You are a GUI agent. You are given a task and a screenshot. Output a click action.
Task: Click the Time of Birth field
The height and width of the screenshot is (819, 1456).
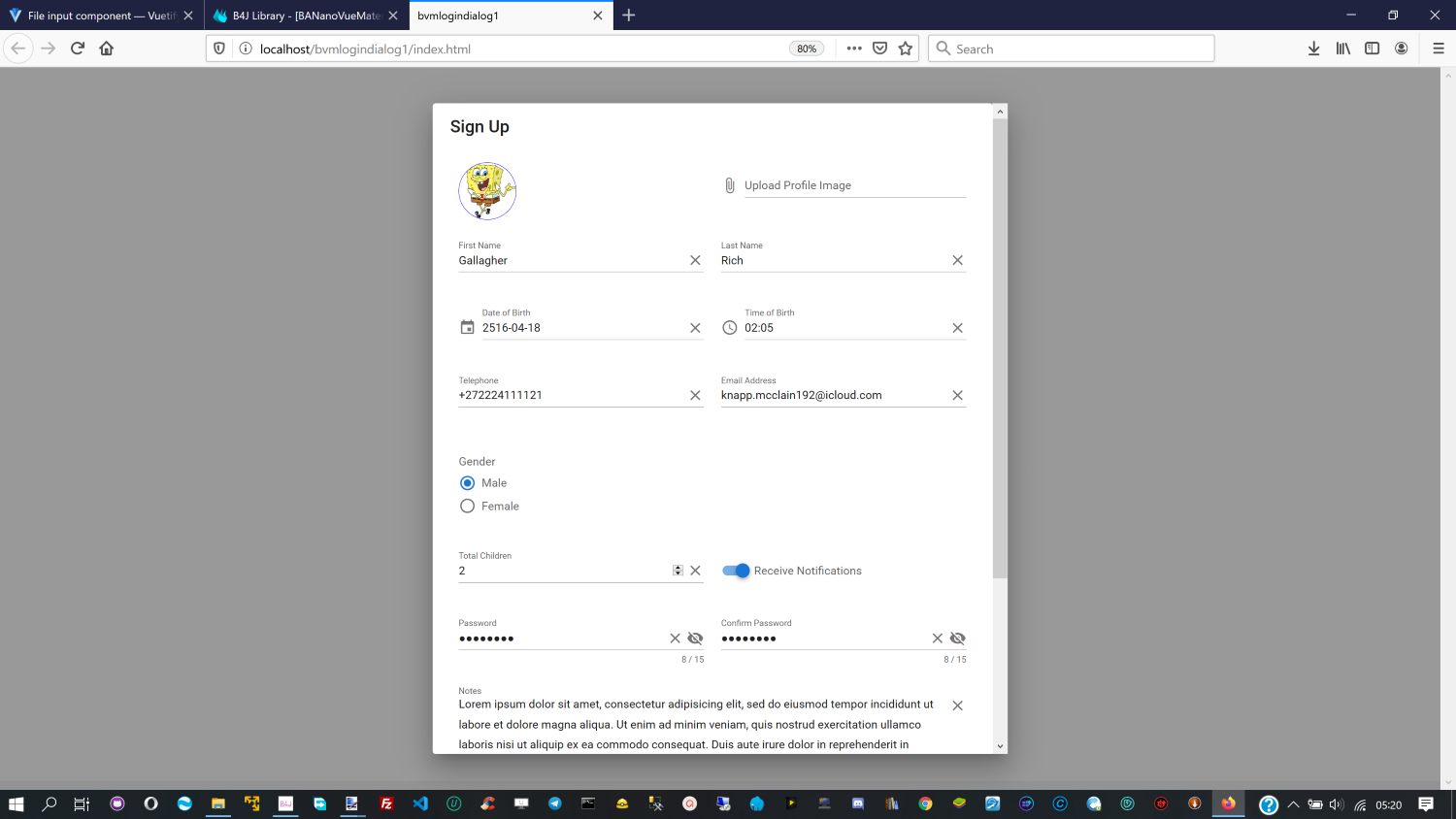tap(845, 328)
